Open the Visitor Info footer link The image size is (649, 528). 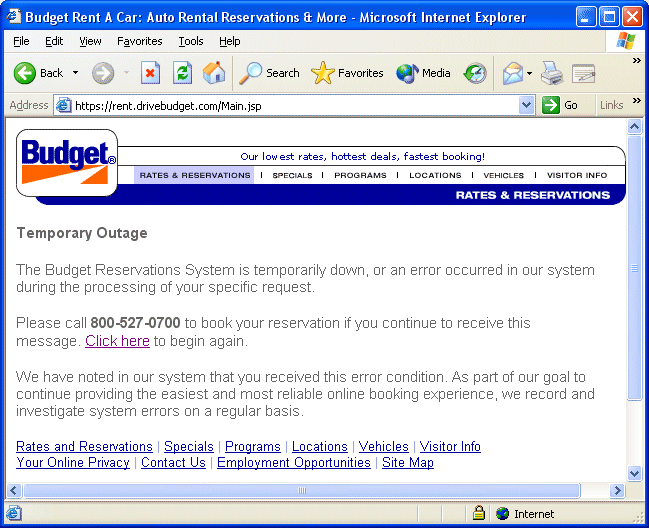(x=450, y=446)
